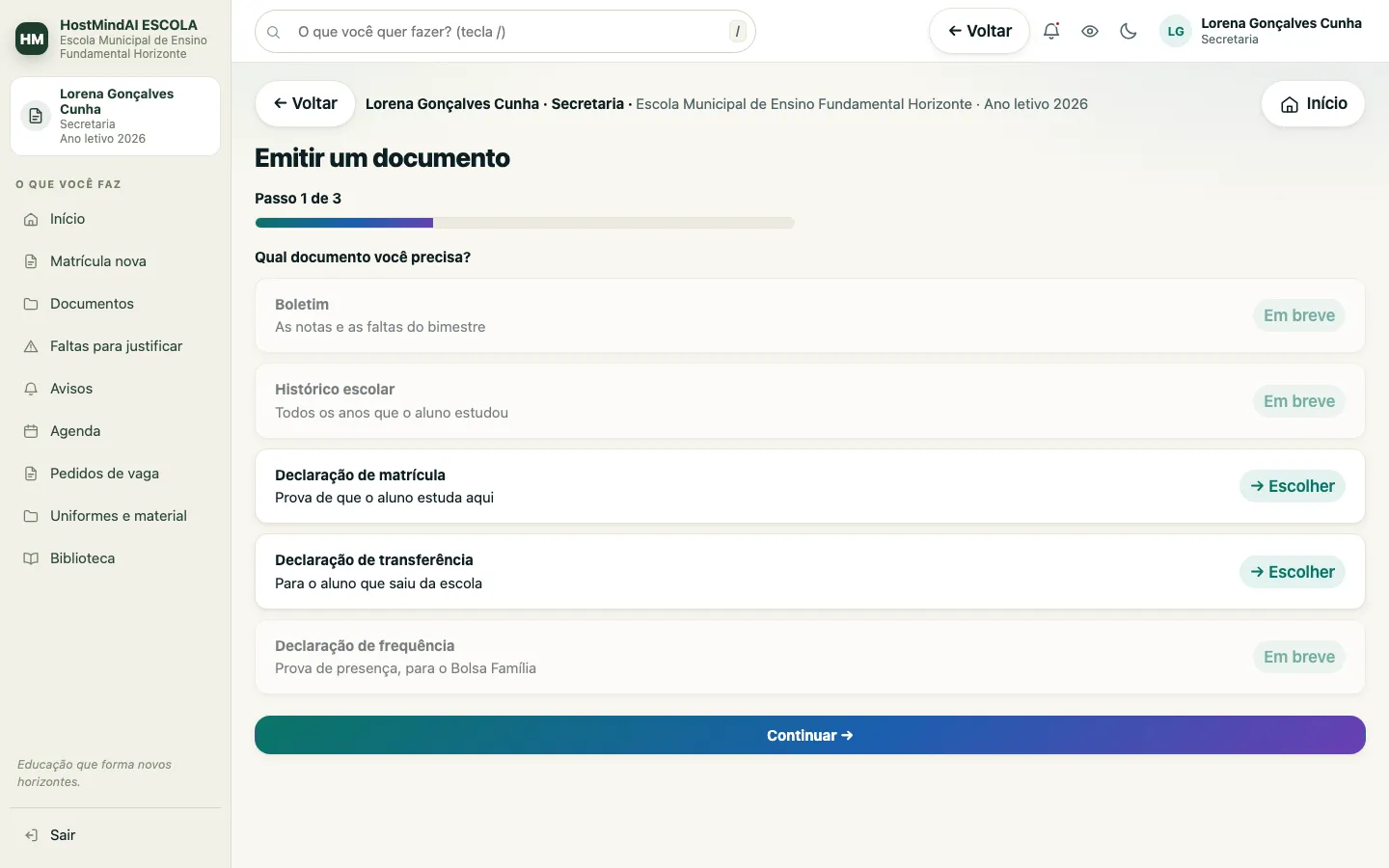
Task: Click Declaração de frequência card title
Action: coord(365,646)
